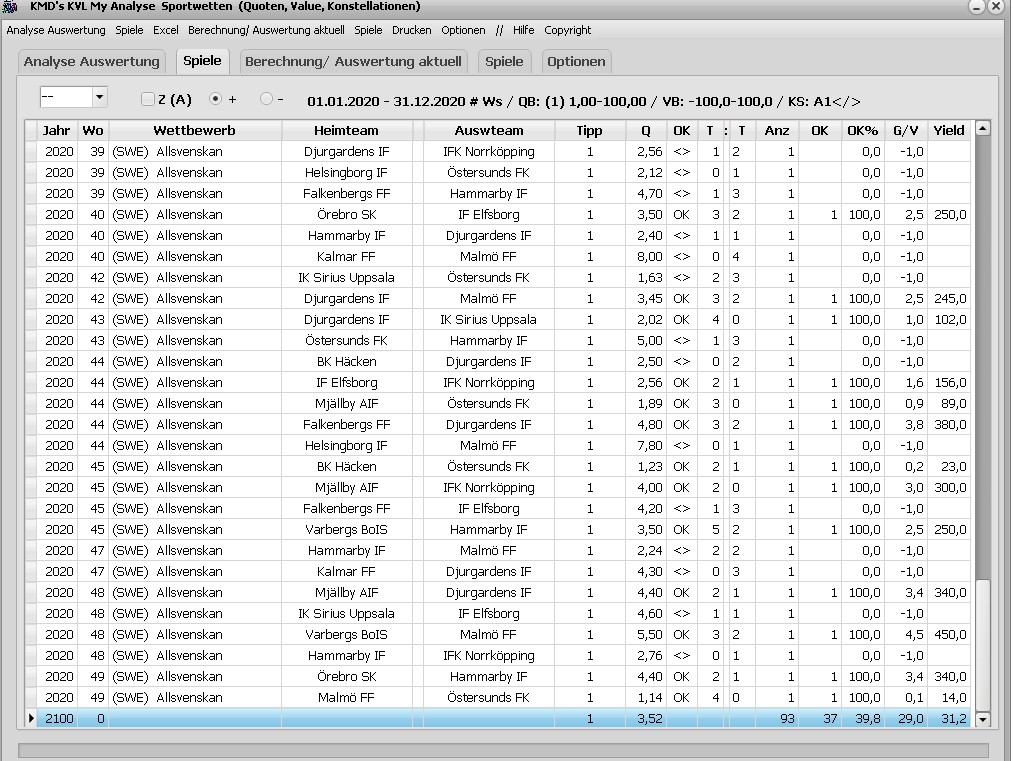
Task: Switch to the Berechnung/ Auswertung aktuell tab
Action: pos(353,62)
